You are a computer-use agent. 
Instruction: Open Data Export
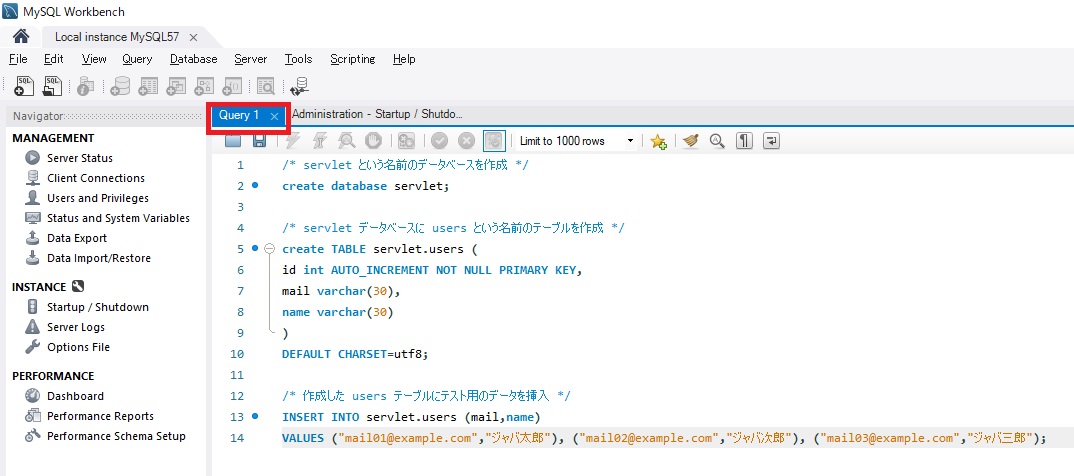(x=77, y=238)
